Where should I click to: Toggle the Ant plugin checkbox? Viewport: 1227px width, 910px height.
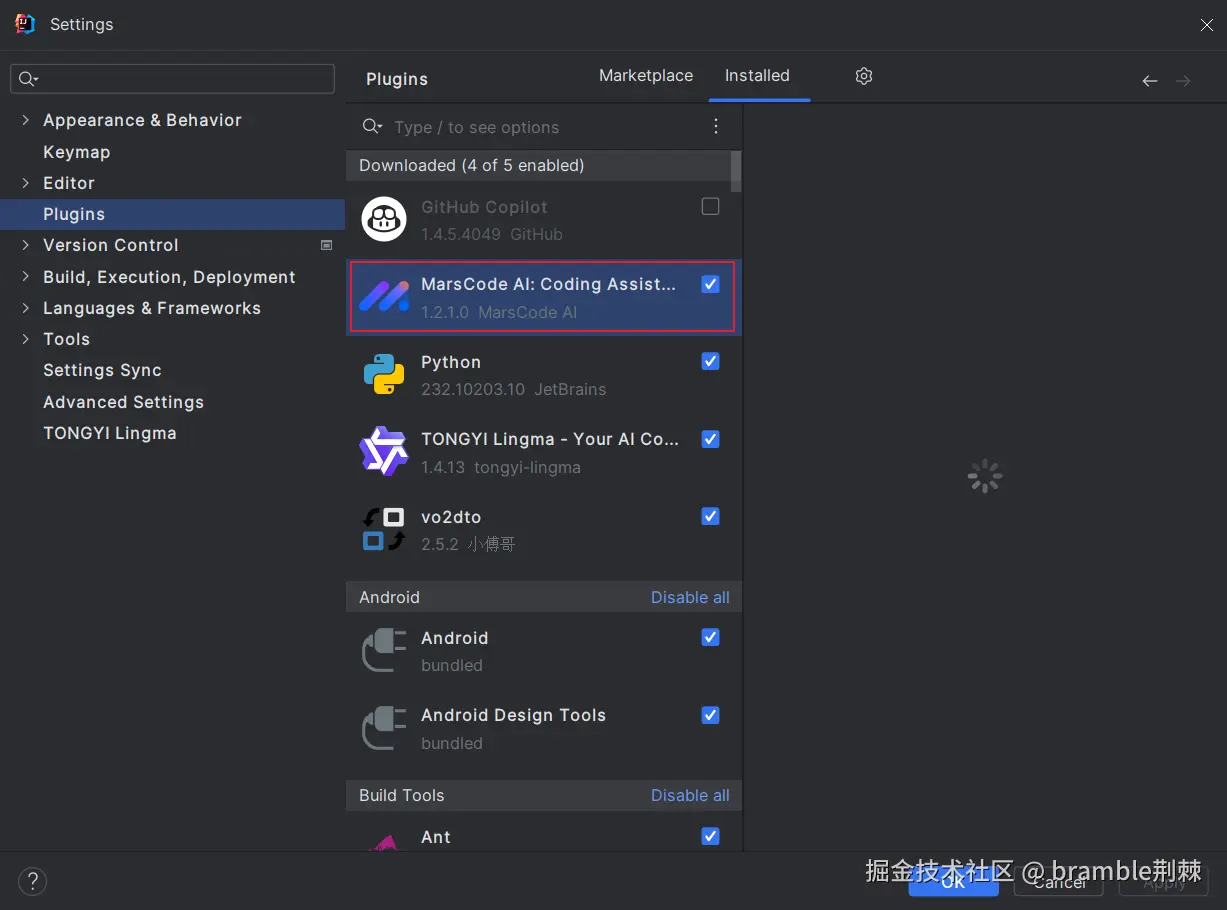[x=710, y=836]
